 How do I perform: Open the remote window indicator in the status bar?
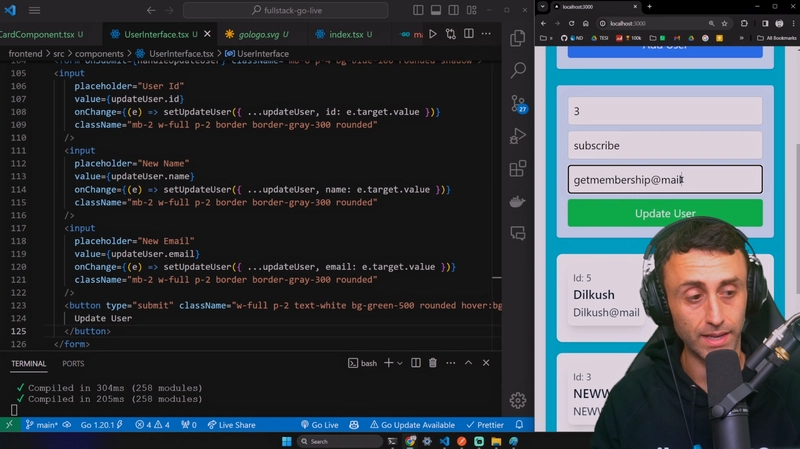point(9,425)
